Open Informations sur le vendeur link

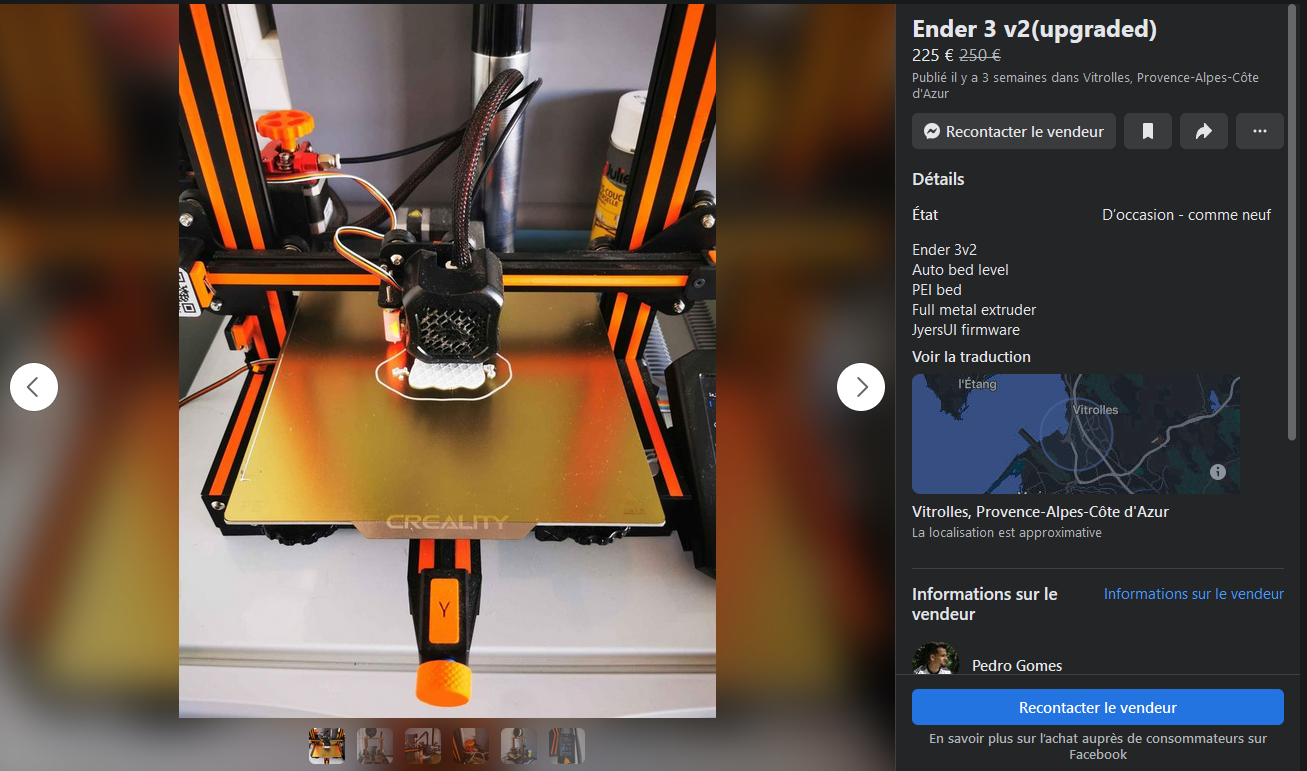(1194, 593)
